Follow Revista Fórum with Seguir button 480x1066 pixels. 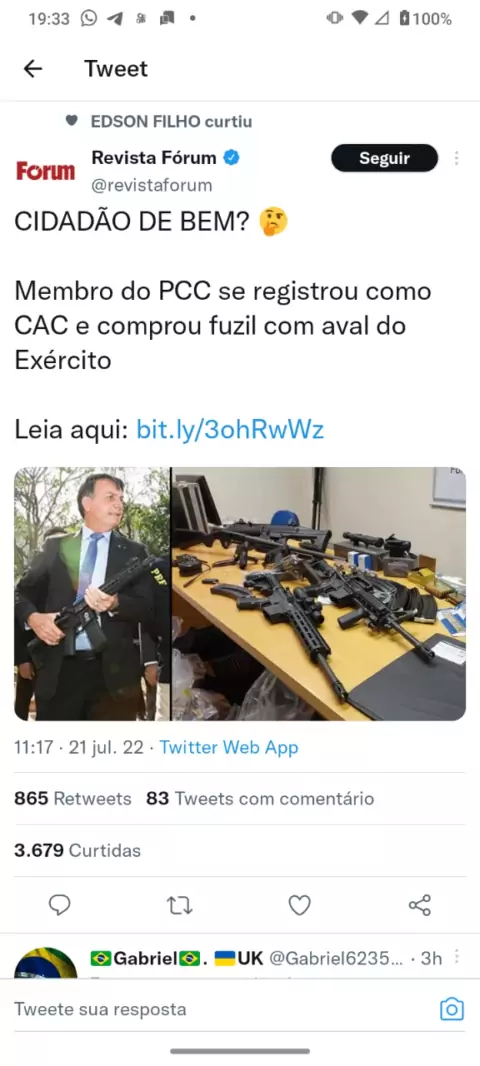point(385,158)
